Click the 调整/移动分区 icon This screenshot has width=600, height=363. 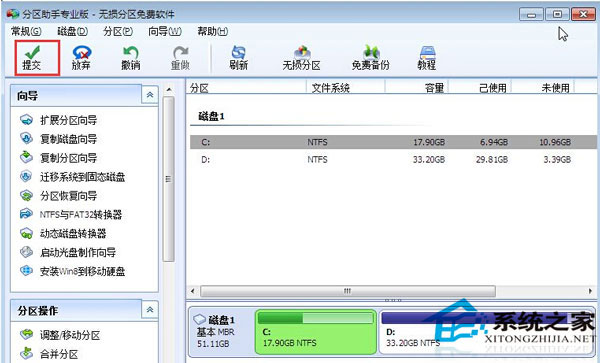point(26,335)
